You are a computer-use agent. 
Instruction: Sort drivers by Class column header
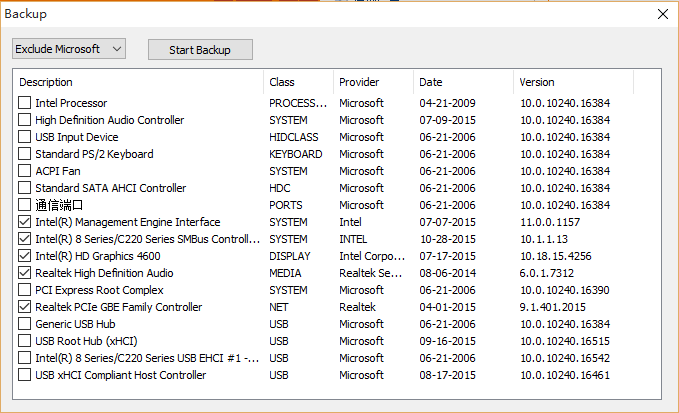[298, 82]
